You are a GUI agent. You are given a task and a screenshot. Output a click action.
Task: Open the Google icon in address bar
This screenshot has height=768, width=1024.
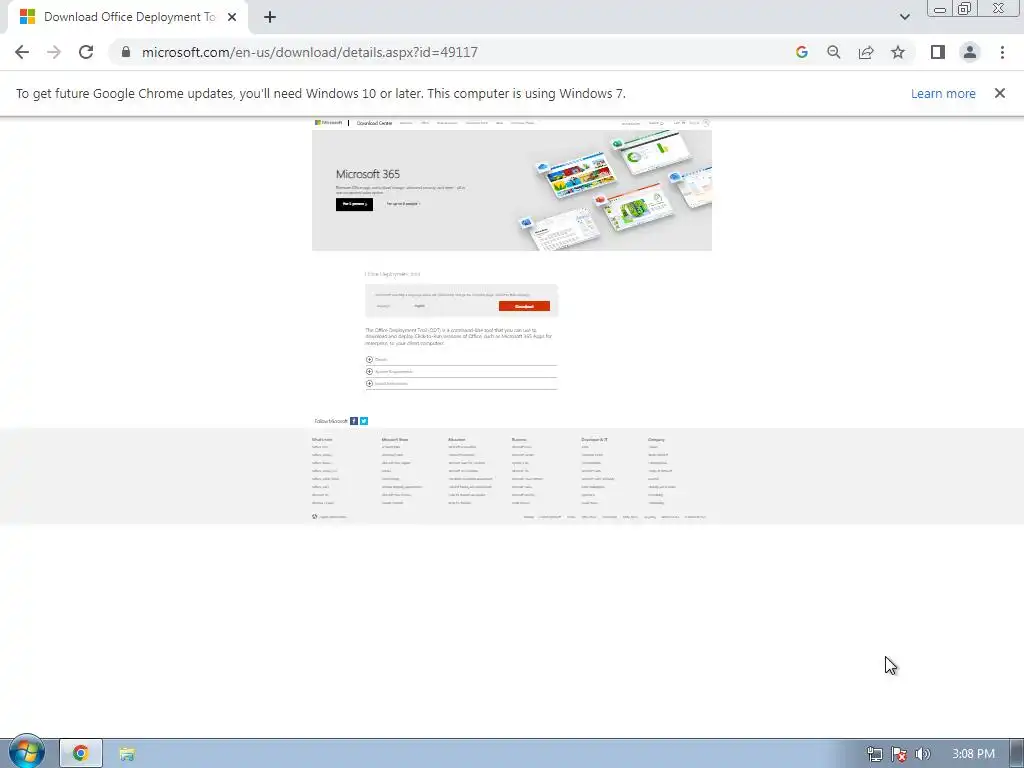(x=802, y=52)
